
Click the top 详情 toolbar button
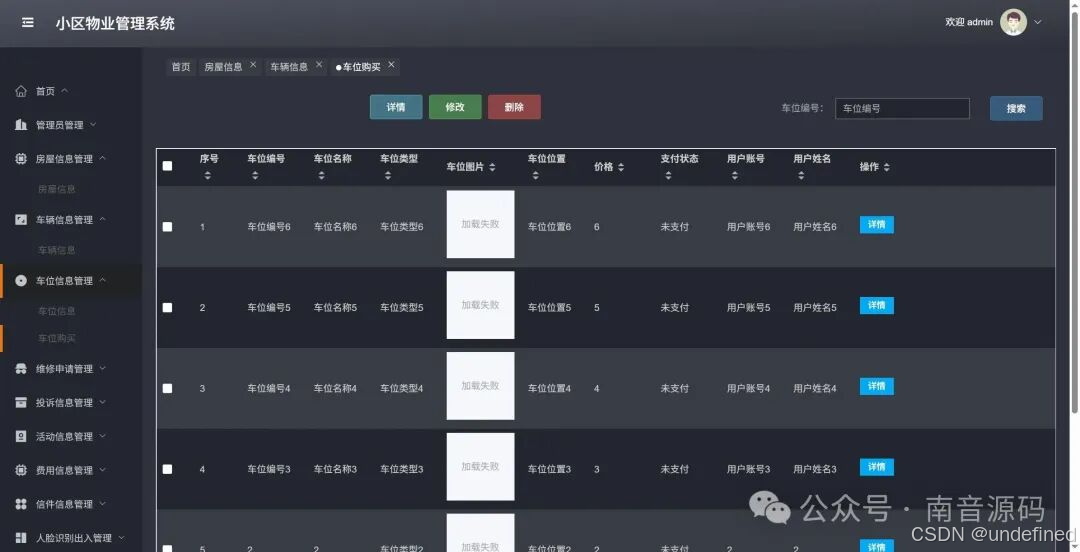click(x=396, y=107)
